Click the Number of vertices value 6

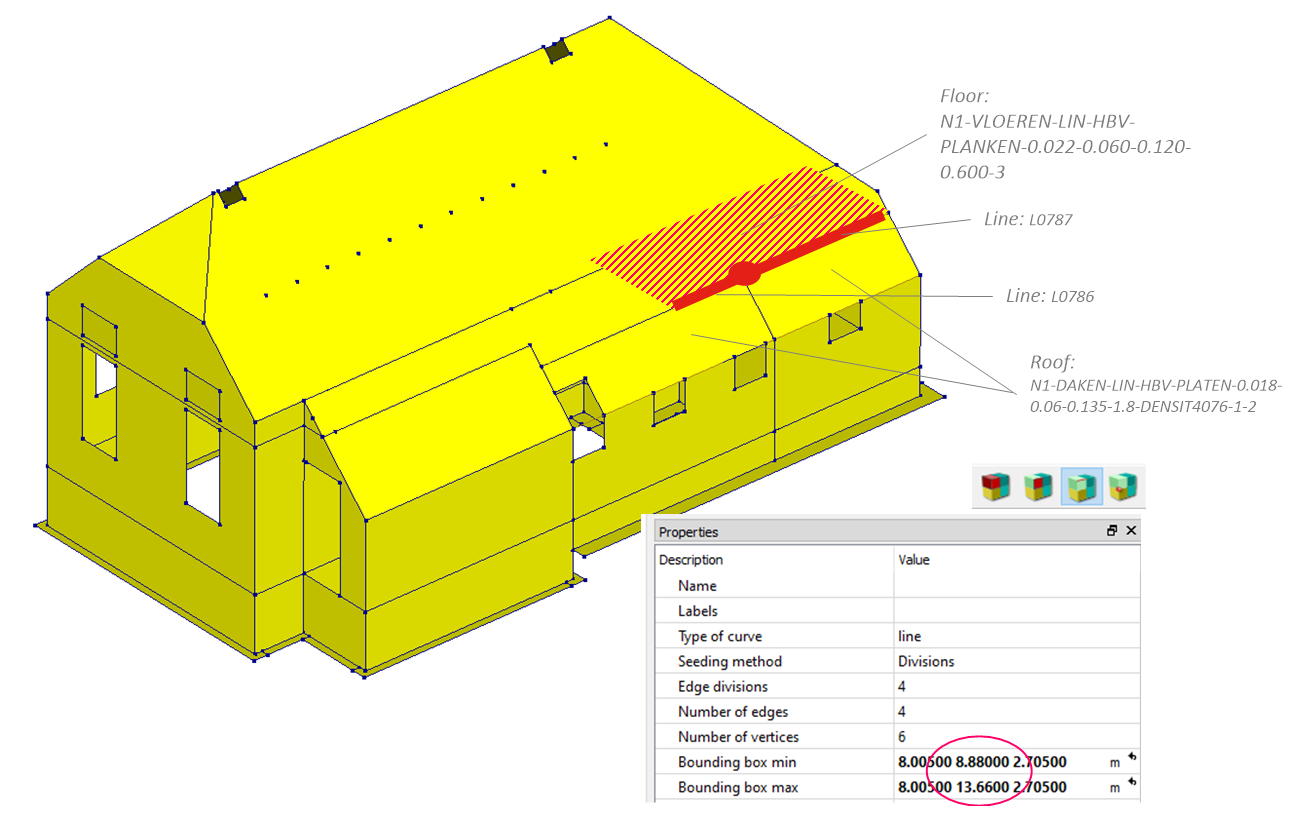[902, 737]
